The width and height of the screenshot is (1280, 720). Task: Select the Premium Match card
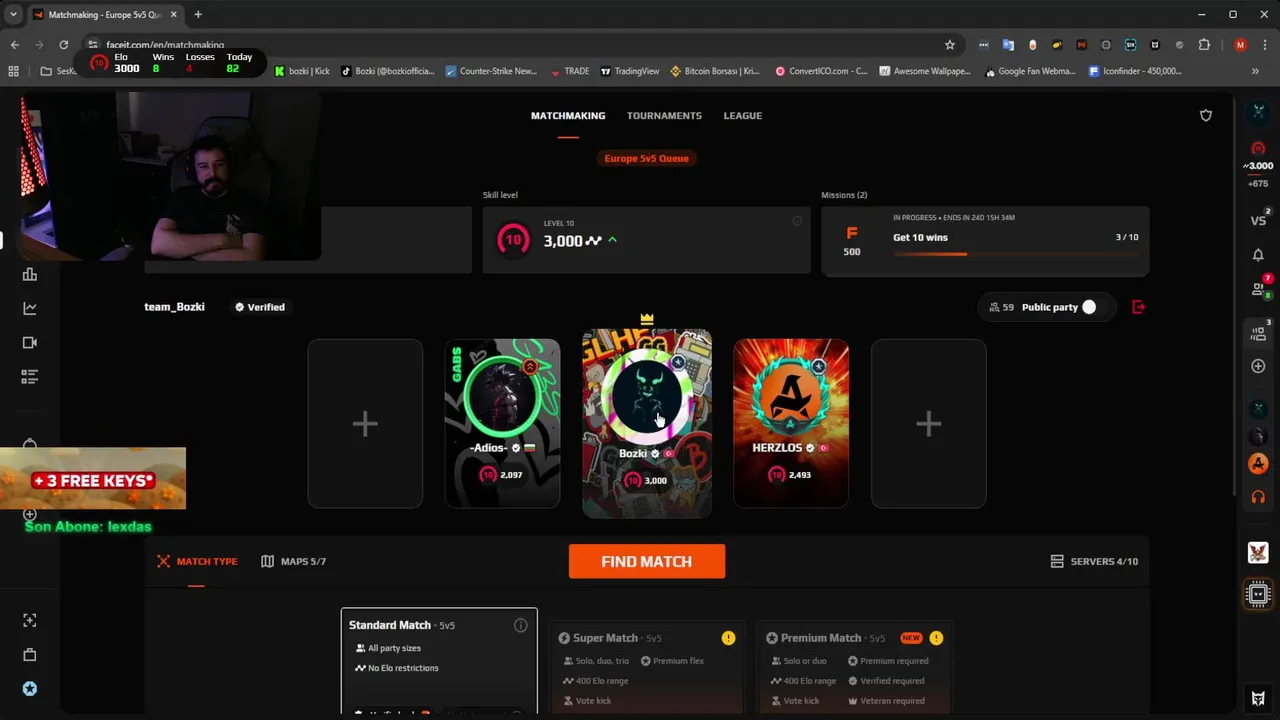click(855, 668)
